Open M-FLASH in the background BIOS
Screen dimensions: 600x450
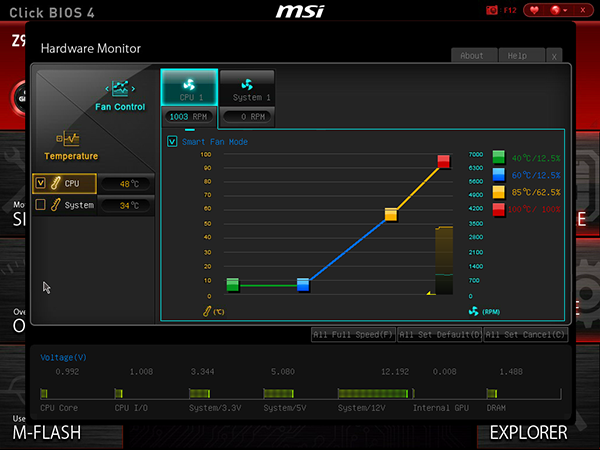[47, 432]
